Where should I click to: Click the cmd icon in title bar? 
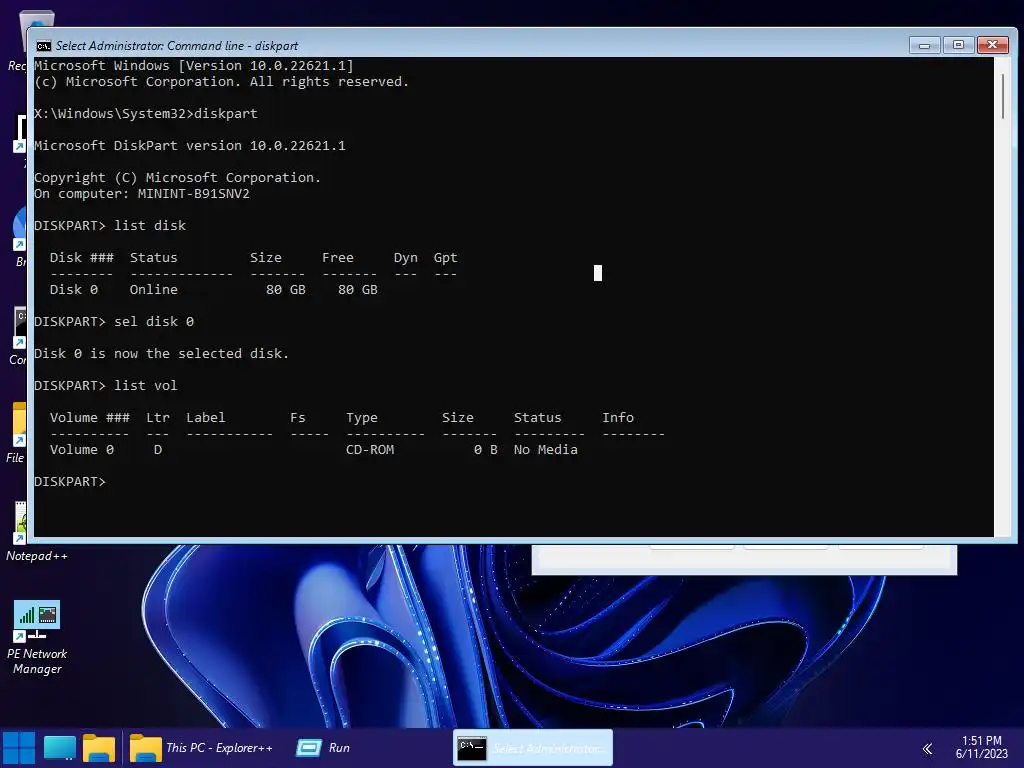point(44,46)
